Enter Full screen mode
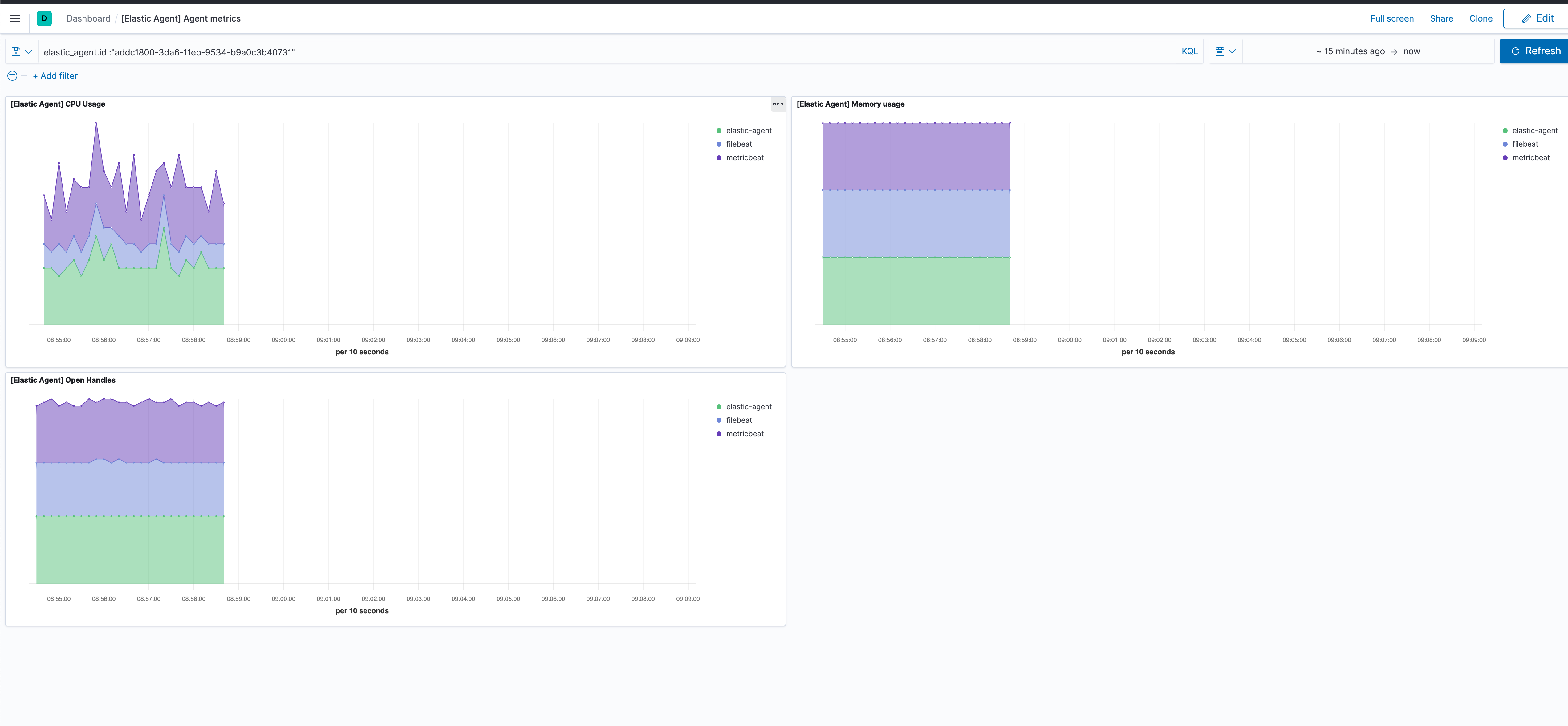This screenshot has height=726, width=1568. 1391,19
